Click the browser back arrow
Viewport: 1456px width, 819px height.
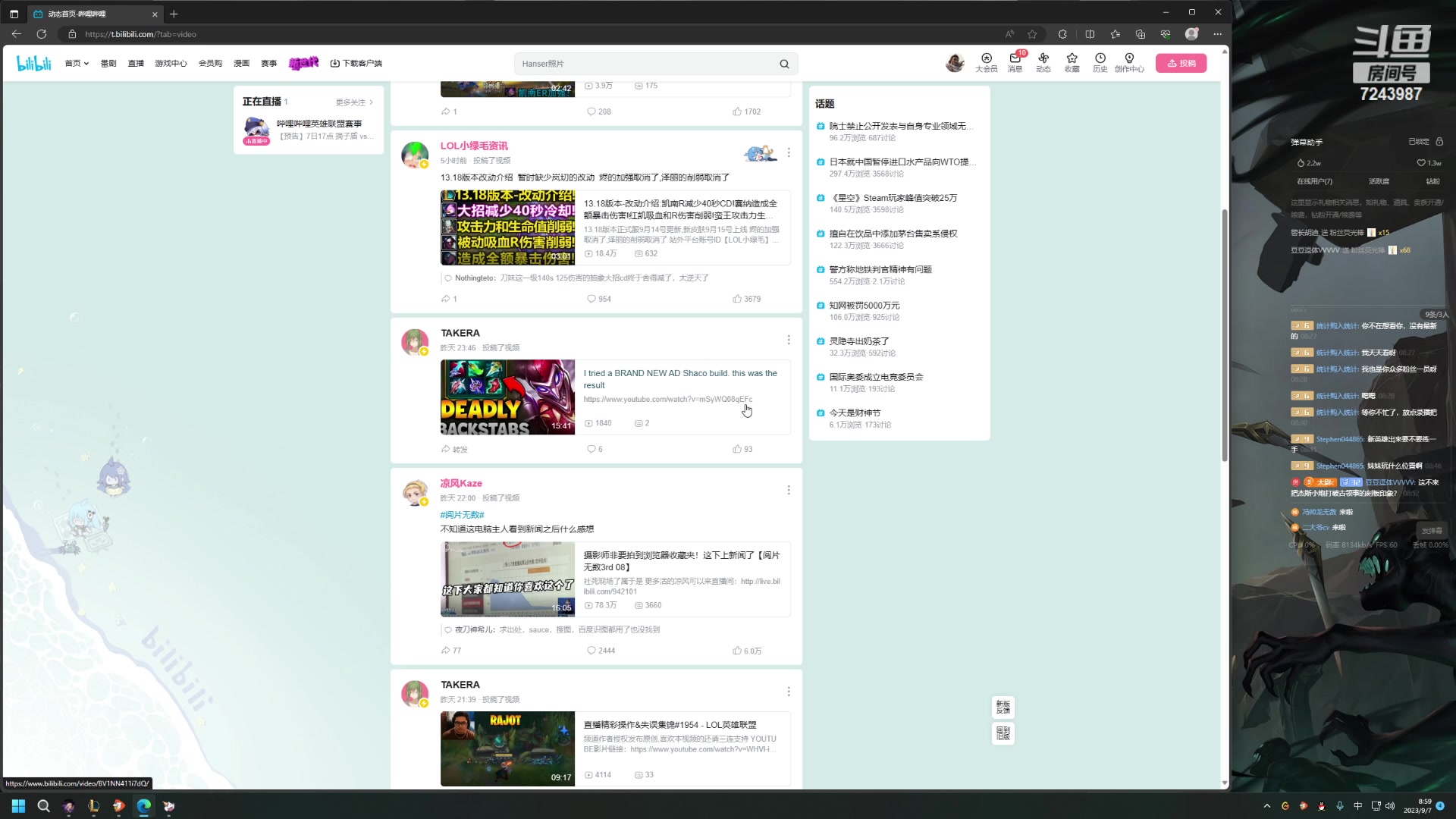(17, 34)
